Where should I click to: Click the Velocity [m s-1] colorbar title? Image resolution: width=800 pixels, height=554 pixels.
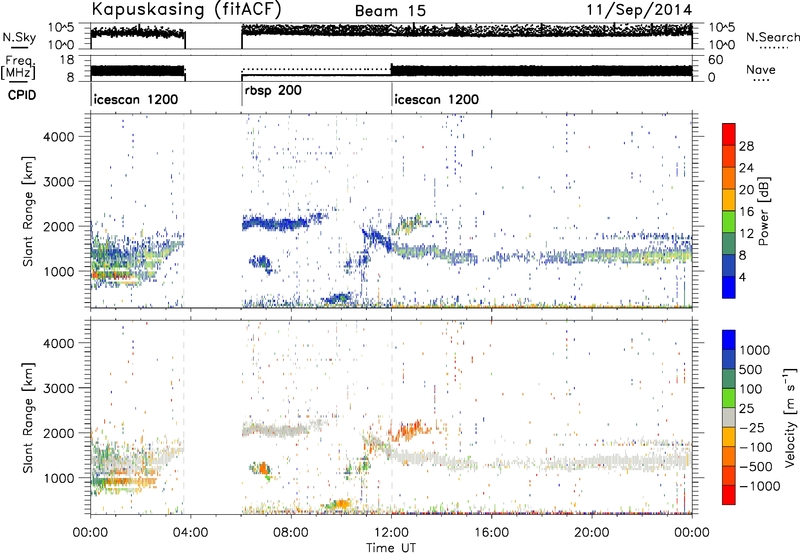[x=790, y=417]
